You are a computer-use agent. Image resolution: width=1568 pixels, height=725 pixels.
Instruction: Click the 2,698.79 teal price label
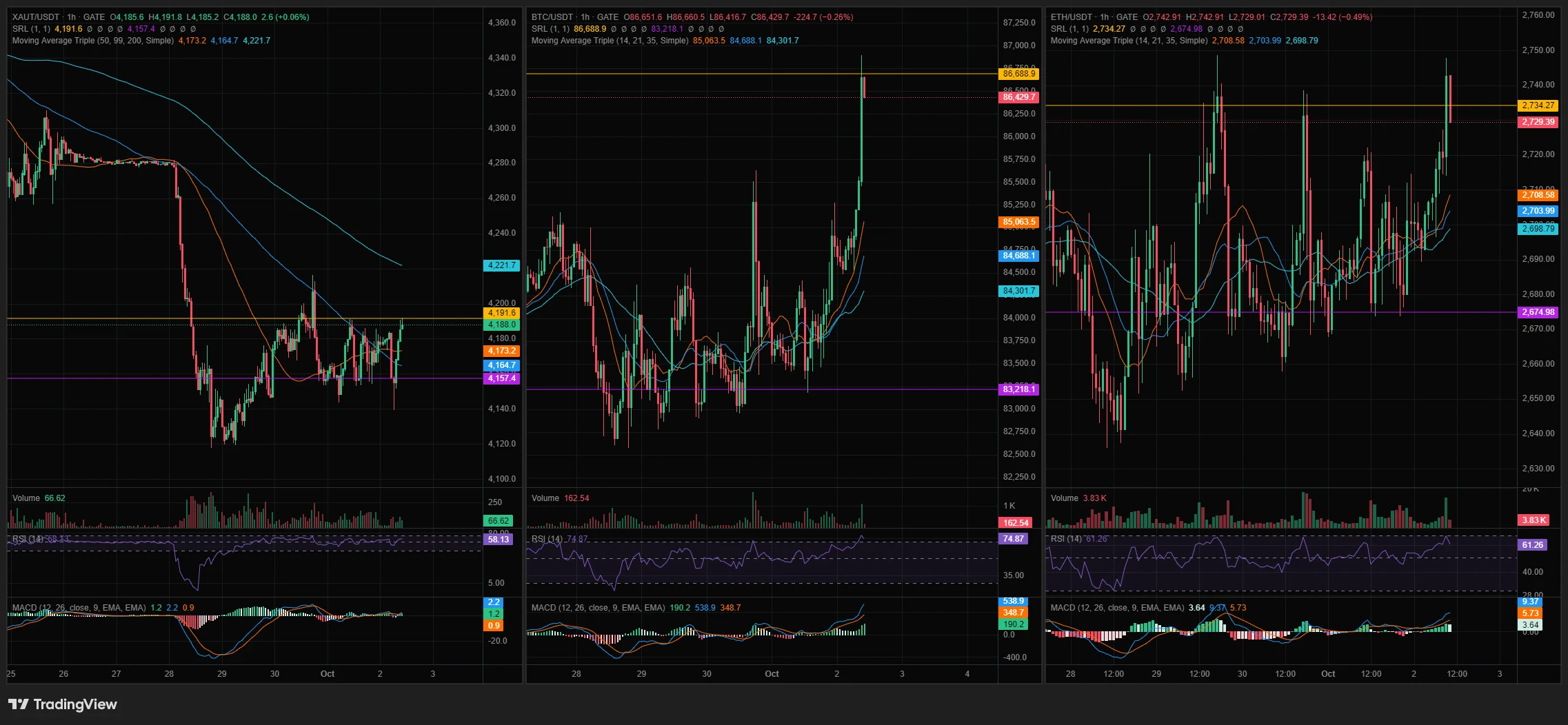coord(1538,229)
